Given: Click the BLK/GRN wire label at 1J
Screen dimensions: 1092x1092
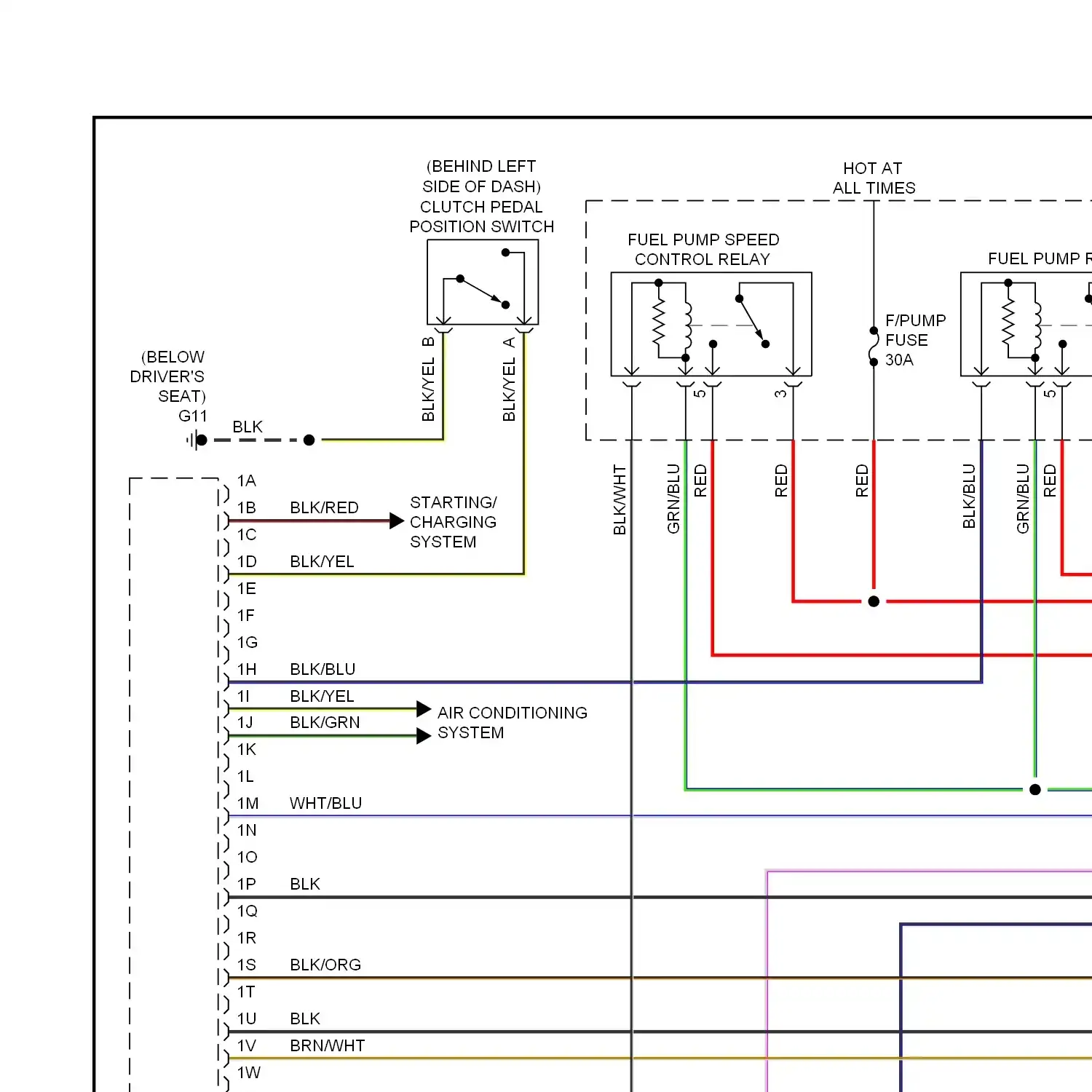Looking at the screenshot, I should [x=325, y=722].
